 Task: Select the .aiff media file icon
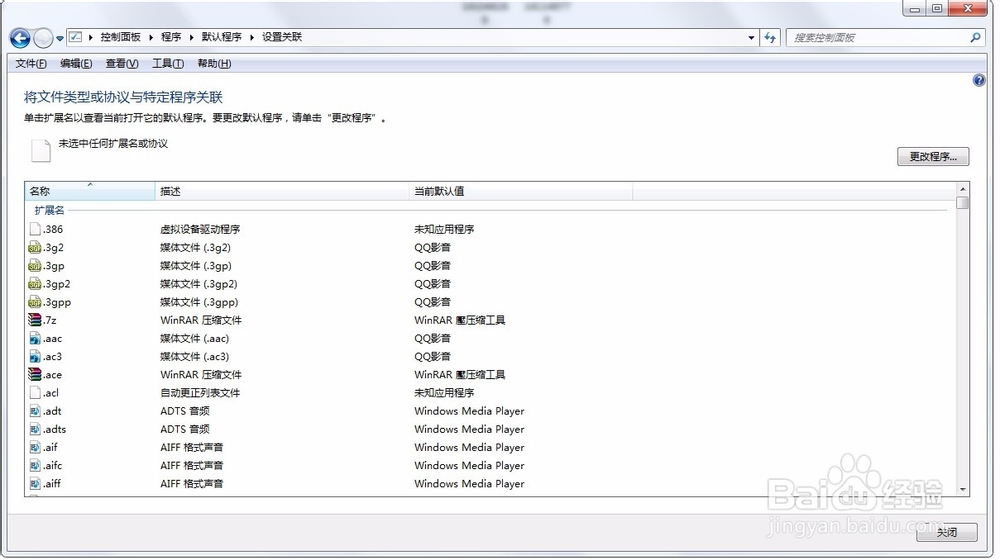[35, 484]
